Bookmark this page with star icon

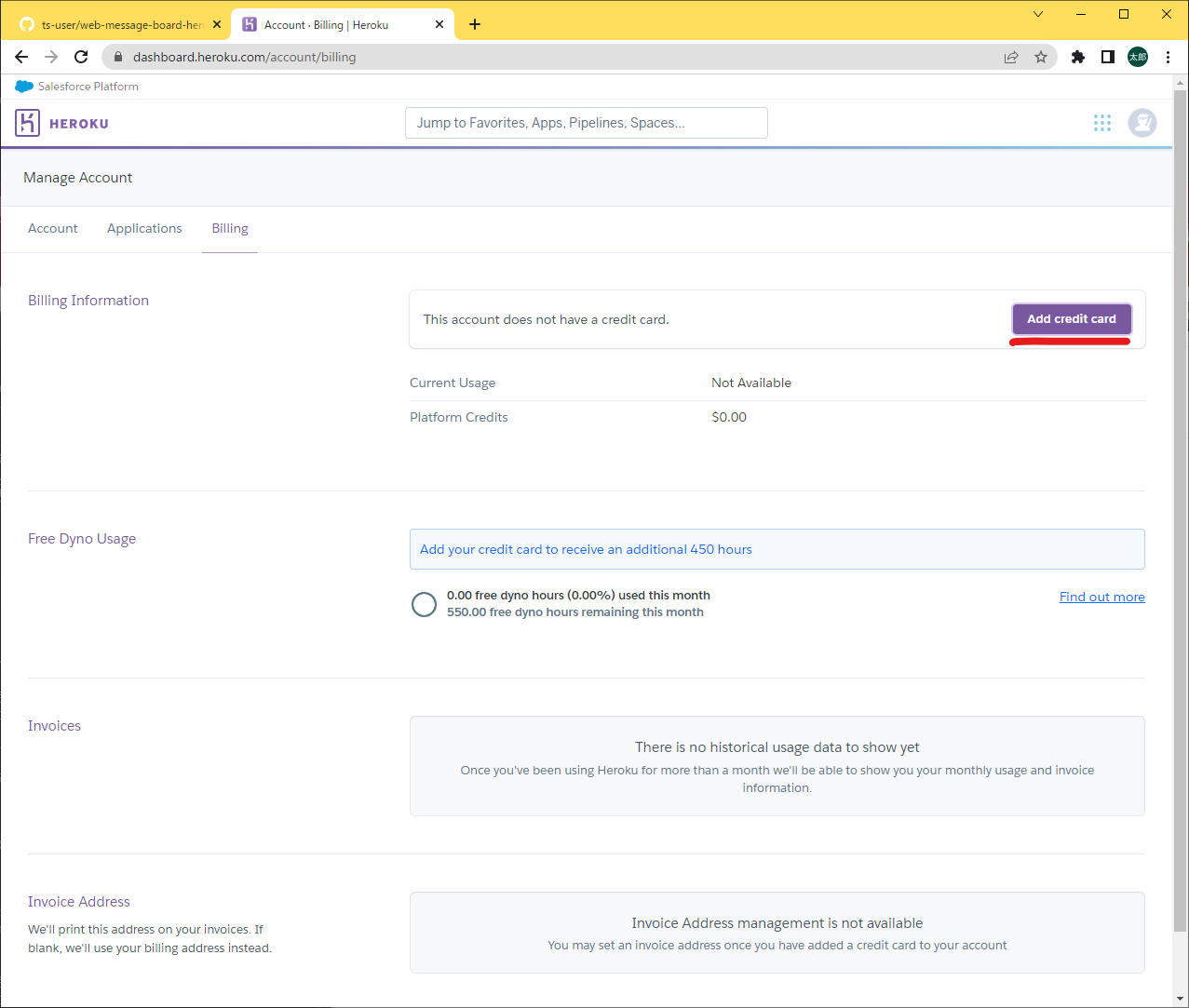[x=1041, y=57]
